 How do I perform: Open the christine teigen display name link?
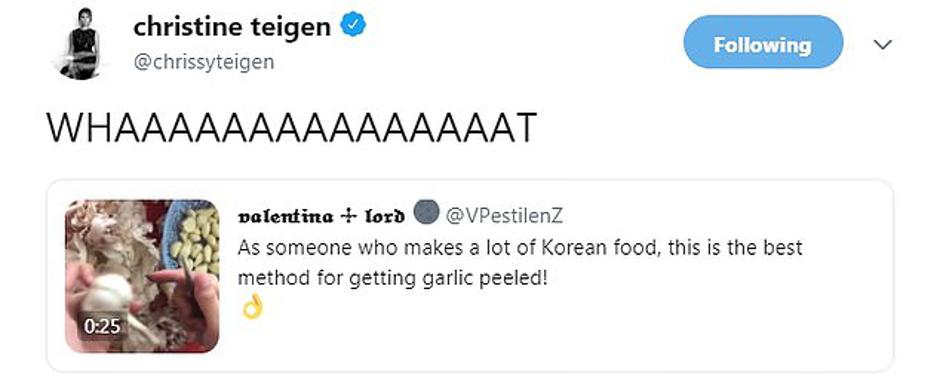232,27
